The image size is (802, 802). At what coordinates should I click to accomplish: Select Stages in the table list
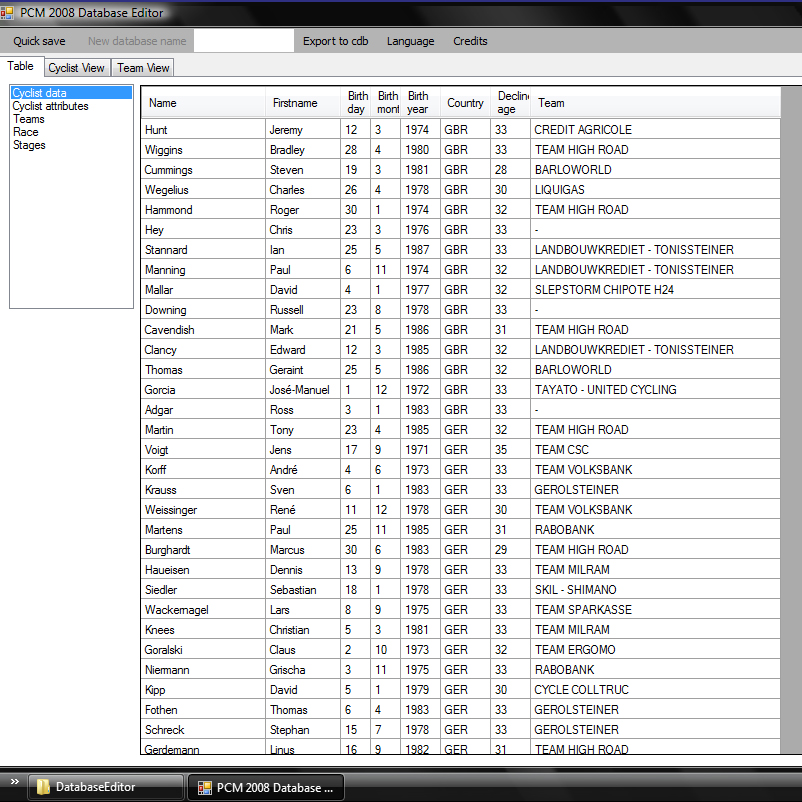29,145
